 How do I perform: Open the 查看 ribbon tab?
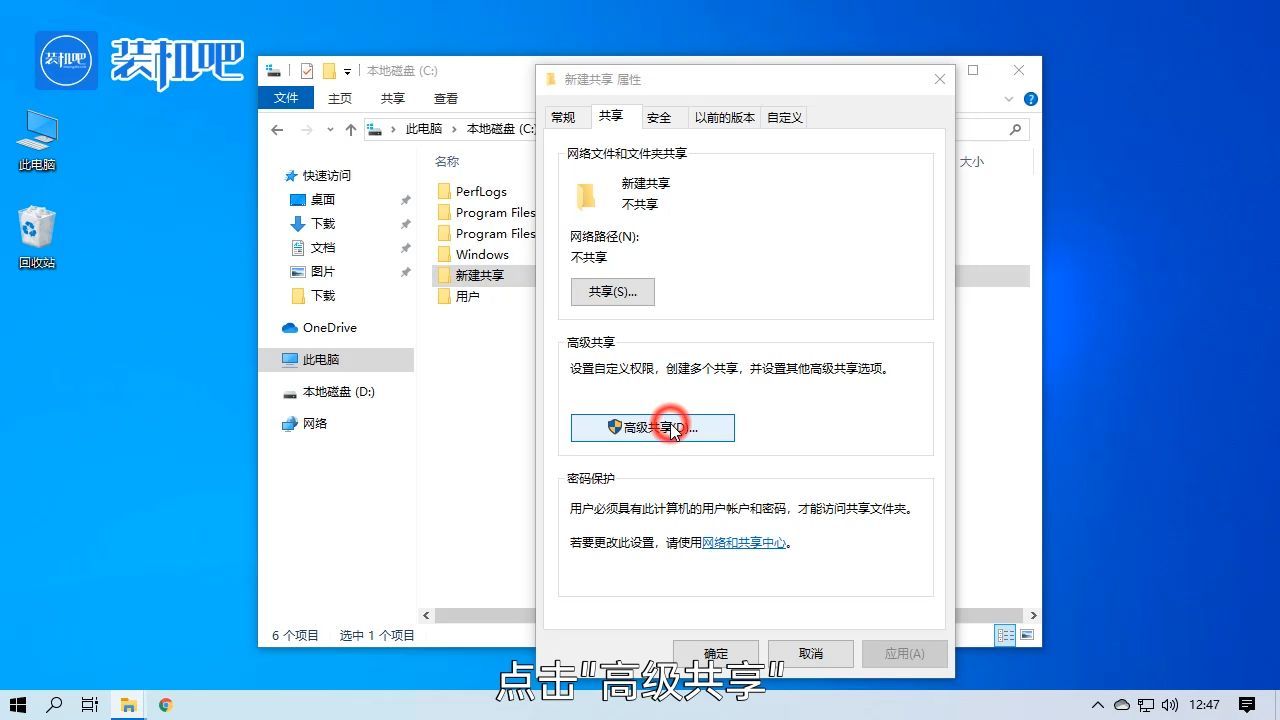click(446, 98)
